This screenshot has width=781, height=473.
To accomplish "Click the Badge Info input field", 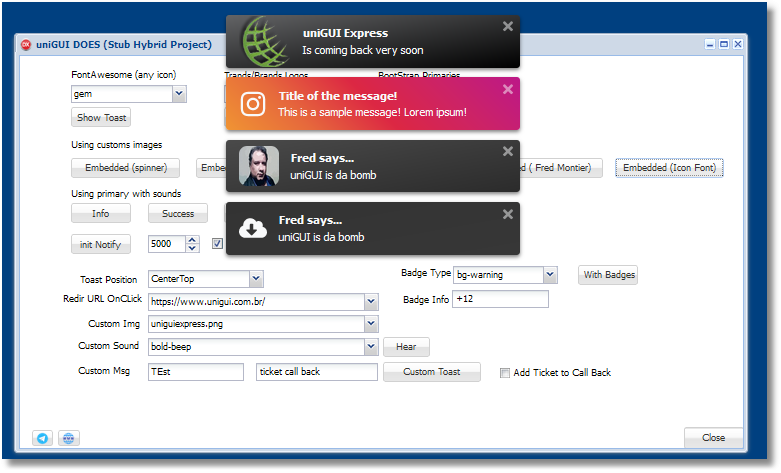I will [501, 299].
